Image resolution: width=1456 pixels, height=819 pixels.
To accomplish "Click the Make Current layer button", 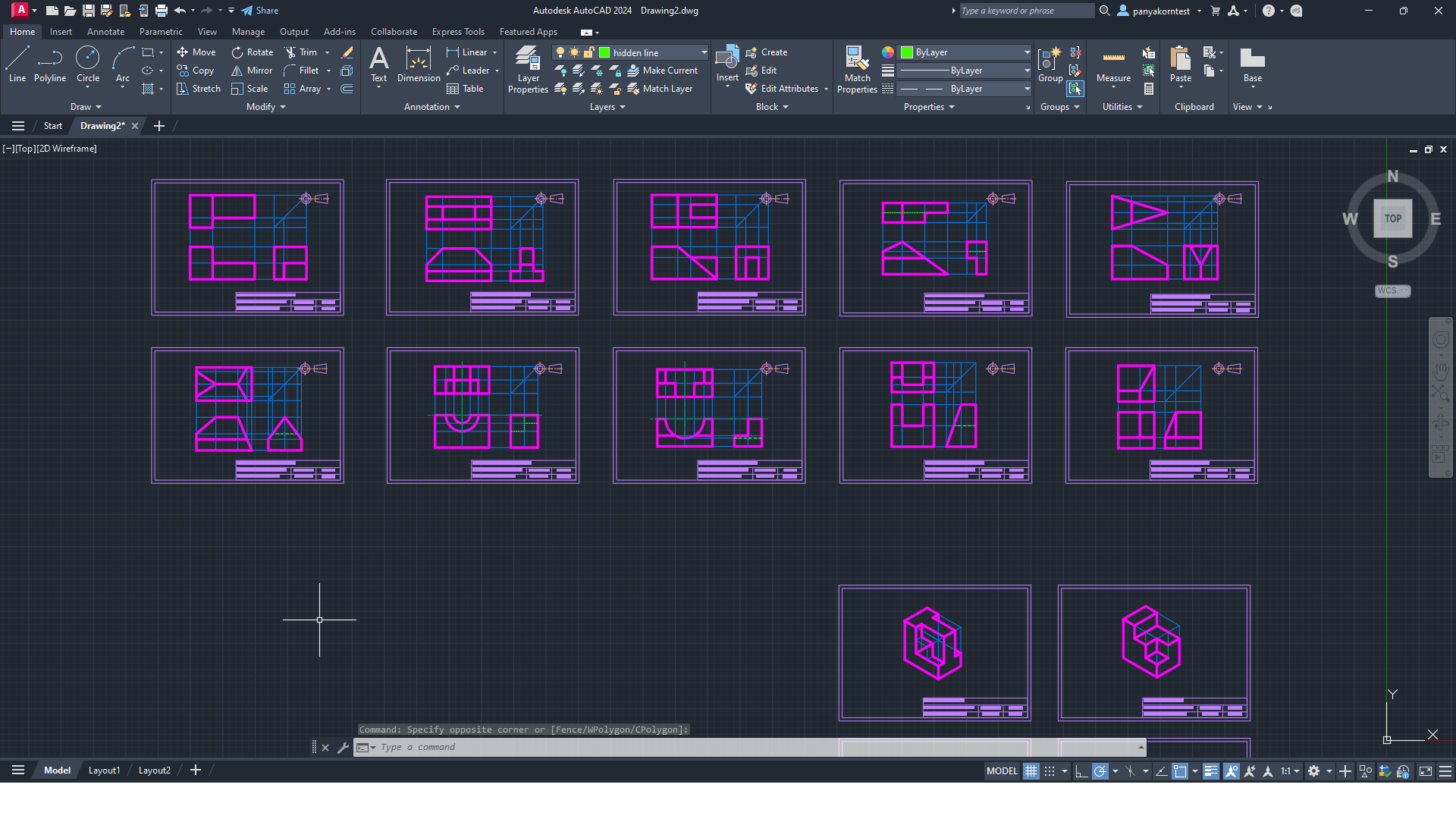I will coord(662,71).
